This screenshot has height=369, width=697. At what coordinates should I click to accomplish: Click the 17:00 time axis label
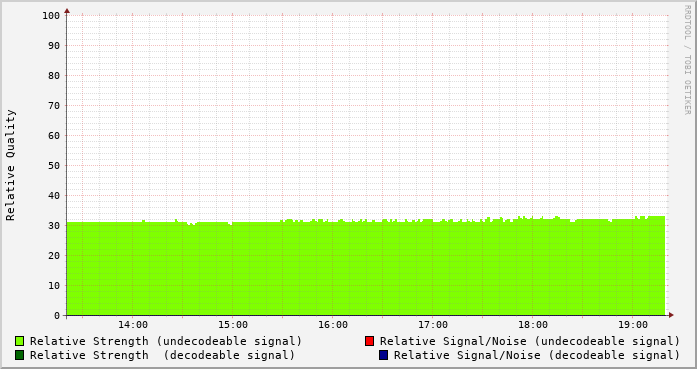pyautogui.click(x=433, y=325)
